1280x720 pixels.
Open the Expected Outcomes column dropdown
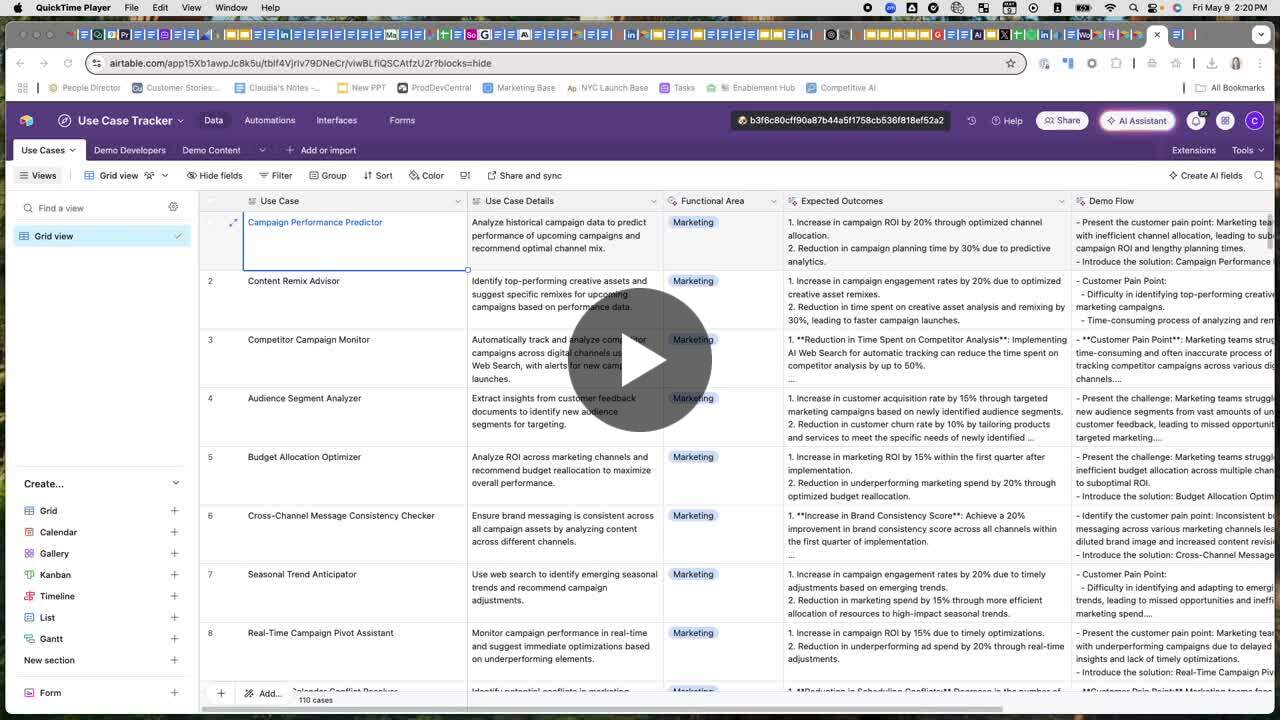pos(1062,201)
